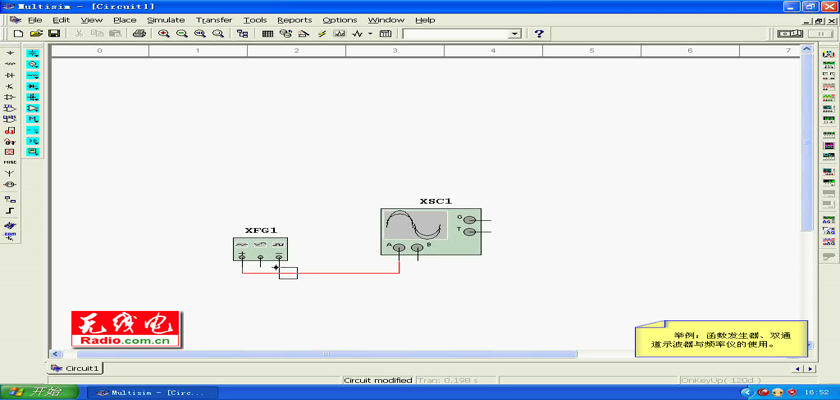This screenshot has width=840, height=400.
Task: Open the Simulate menu
Action: point(166,20)
